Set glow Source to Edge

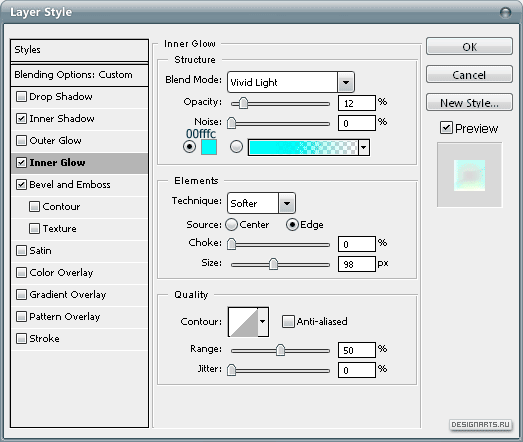(x=292, y=225)
